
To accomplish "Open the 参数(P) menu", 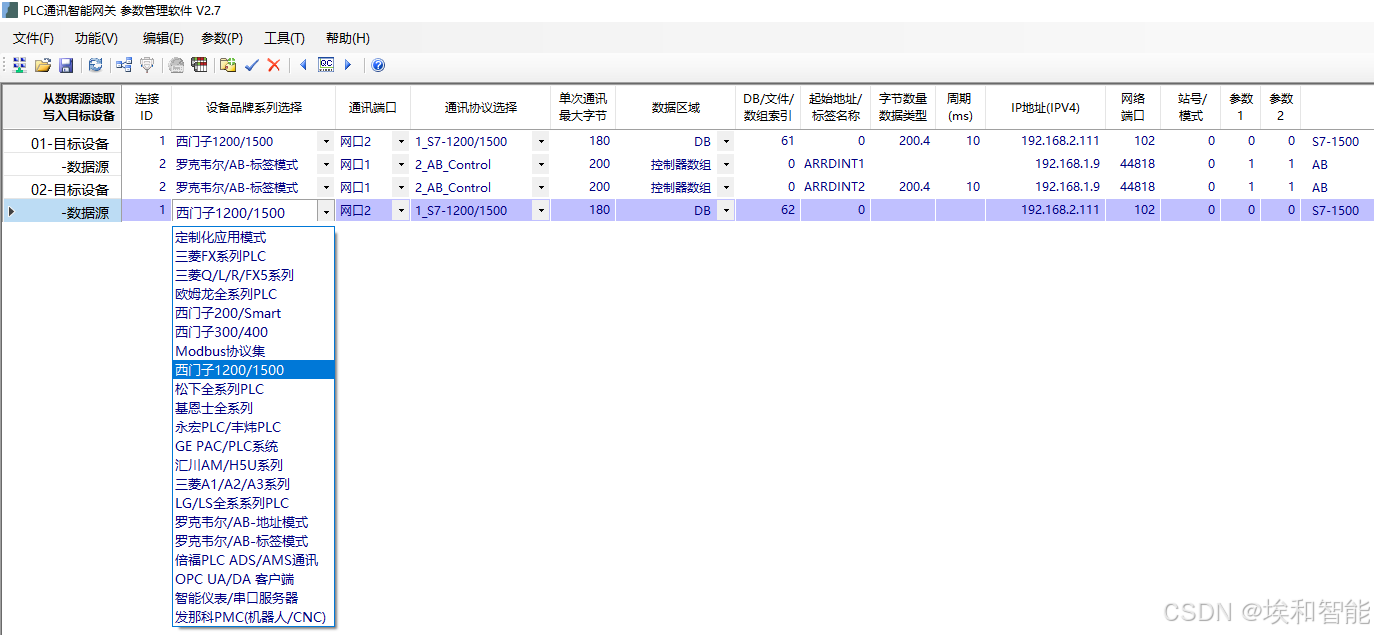I will click(222, 38).
